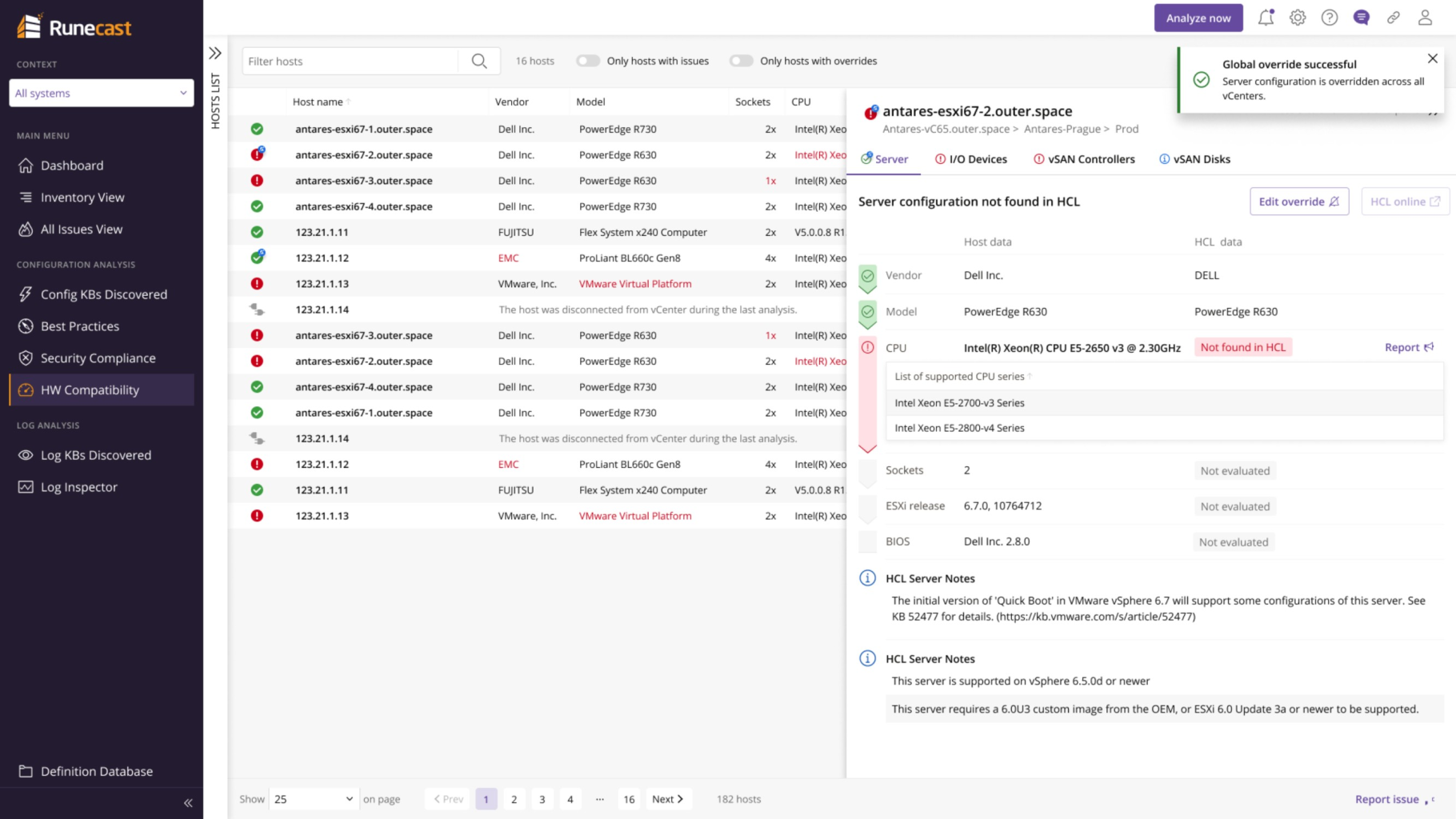Viewport: 1456px width, 819px height.
Task: Open the chat feedback icon
Action: click(x=1361, y=18)
